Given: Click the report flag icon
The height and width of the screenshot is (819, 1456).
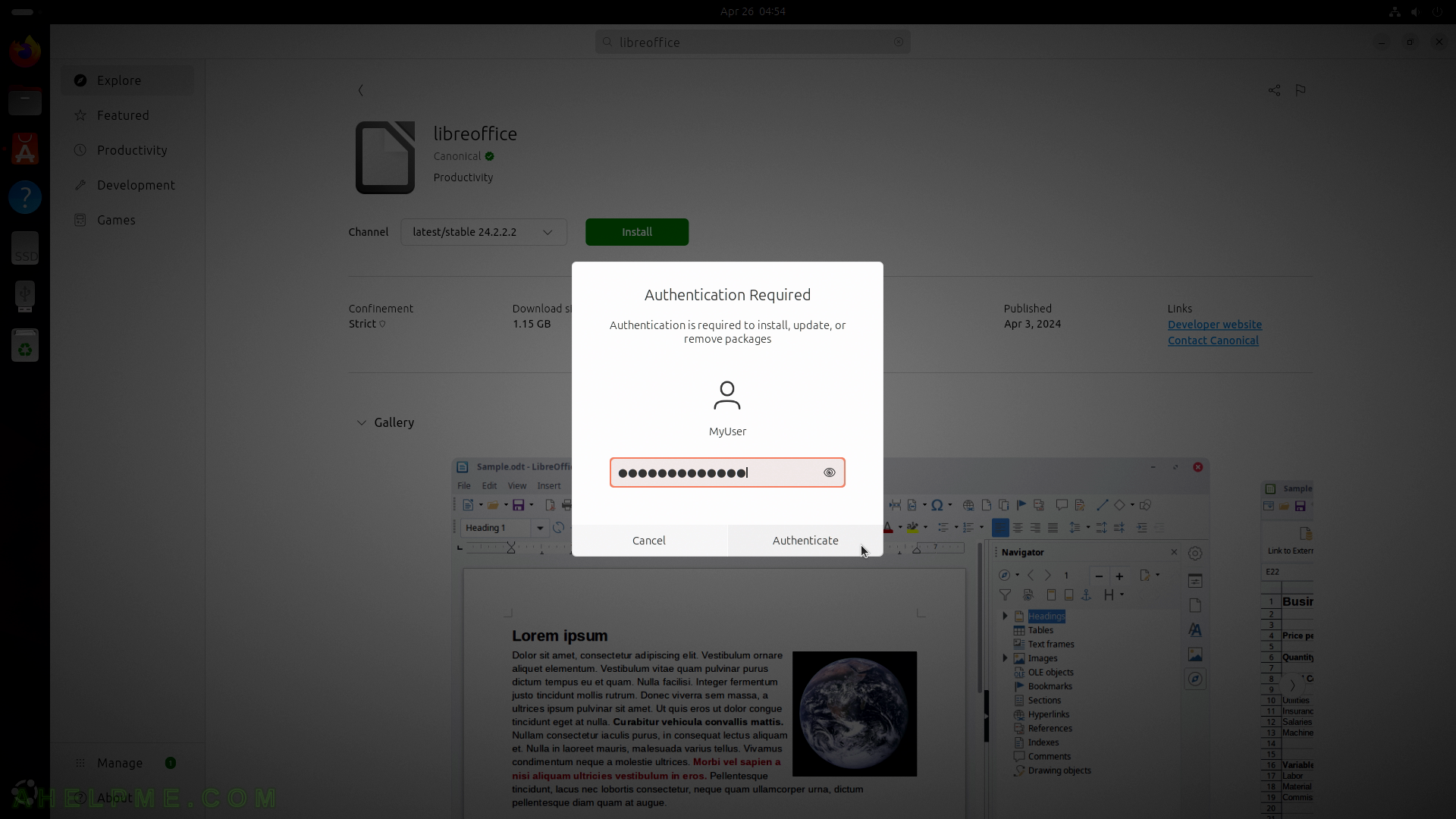Looking at the screenshot, I should pyautogui.click(x=1301, y=90).
